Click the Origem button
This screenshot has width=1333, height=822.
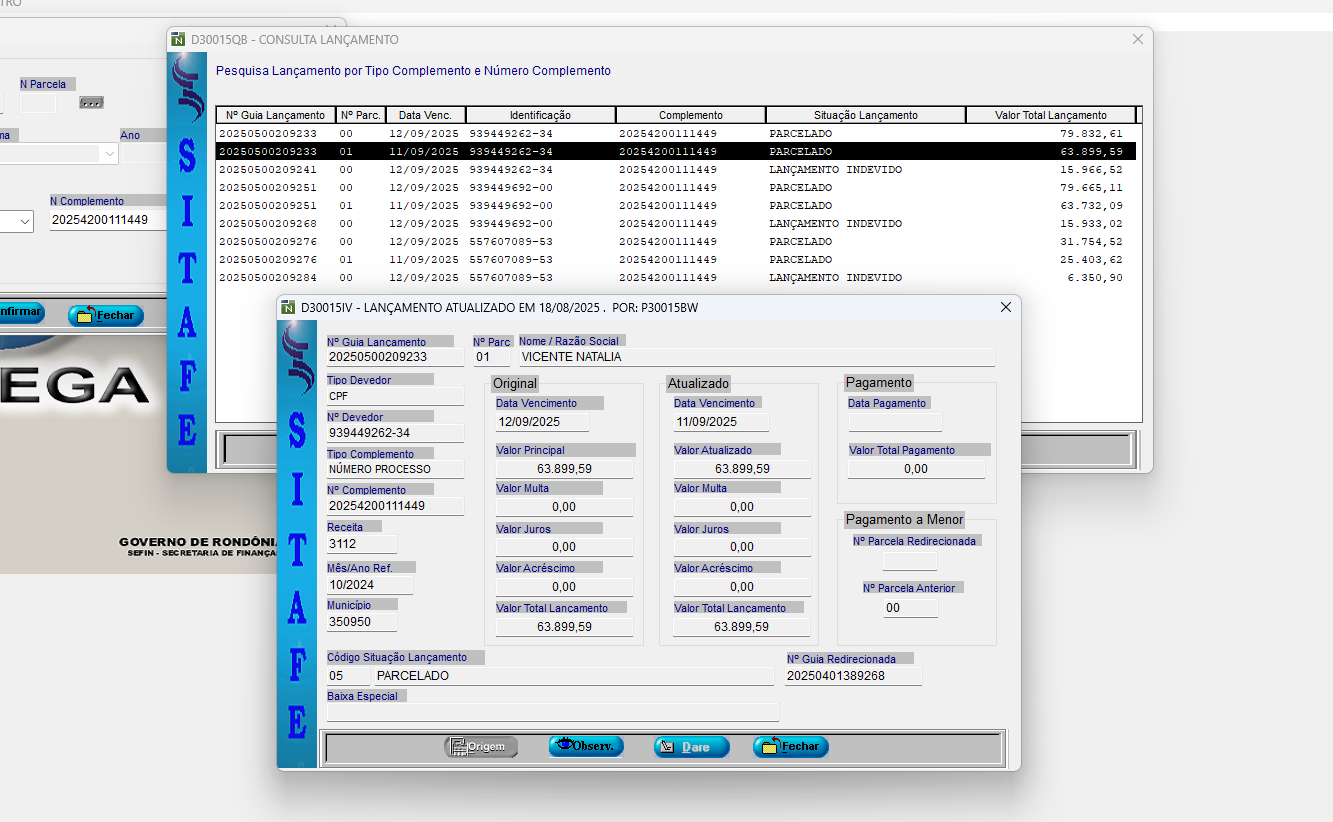coord(481,746)
